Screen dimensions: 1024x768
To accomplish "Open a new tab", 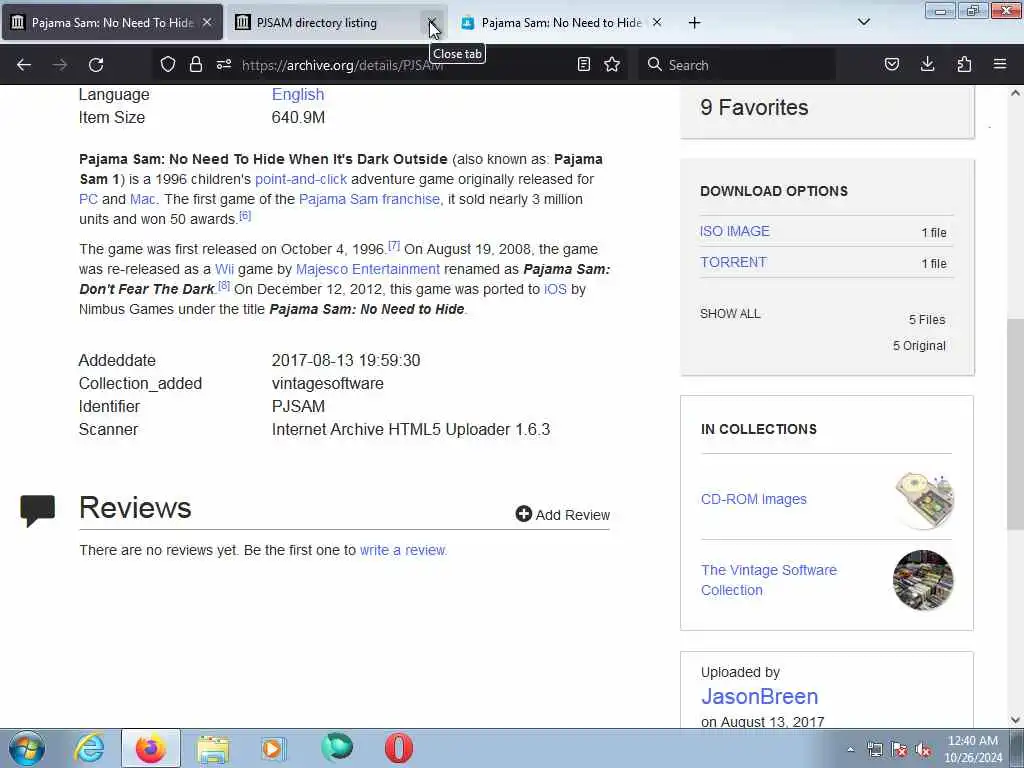I will click(x=694, y=23).
